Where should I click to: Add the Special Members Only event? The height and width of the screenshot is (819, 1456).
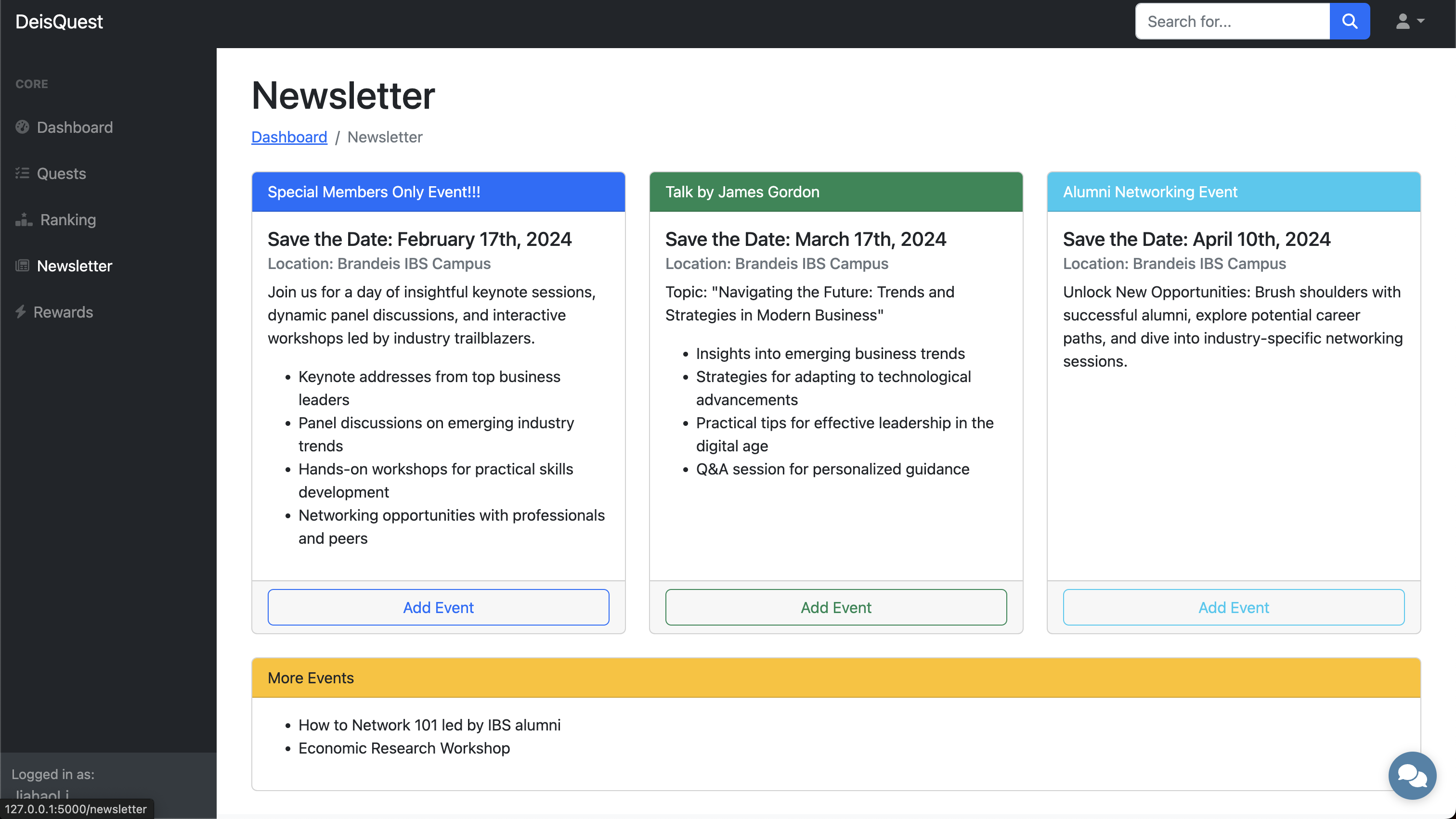(438, 607)
